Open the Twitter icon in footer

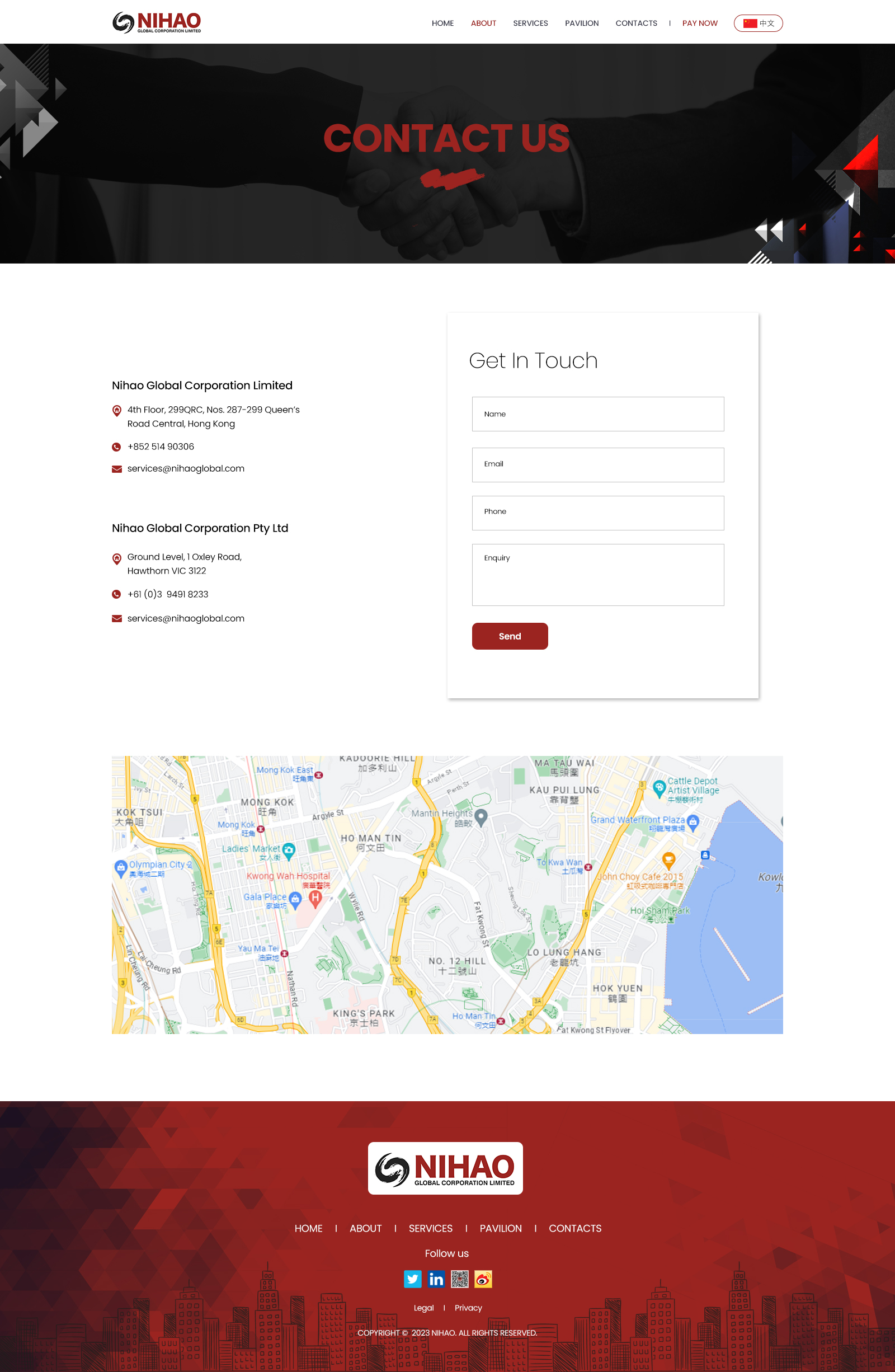[413, 1279]
